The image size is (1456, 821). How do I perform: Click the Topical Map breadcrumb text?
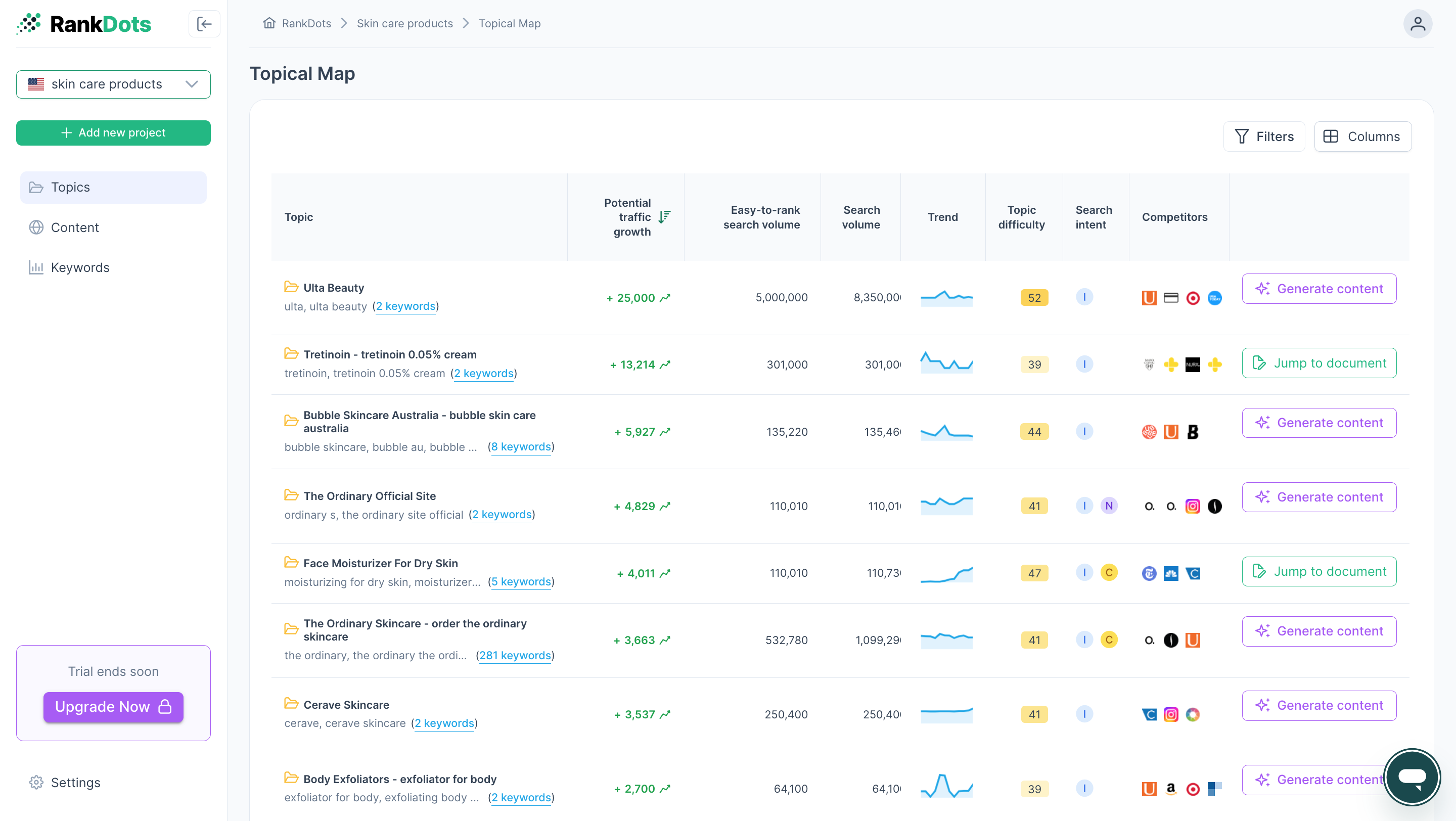coord(509,23)
